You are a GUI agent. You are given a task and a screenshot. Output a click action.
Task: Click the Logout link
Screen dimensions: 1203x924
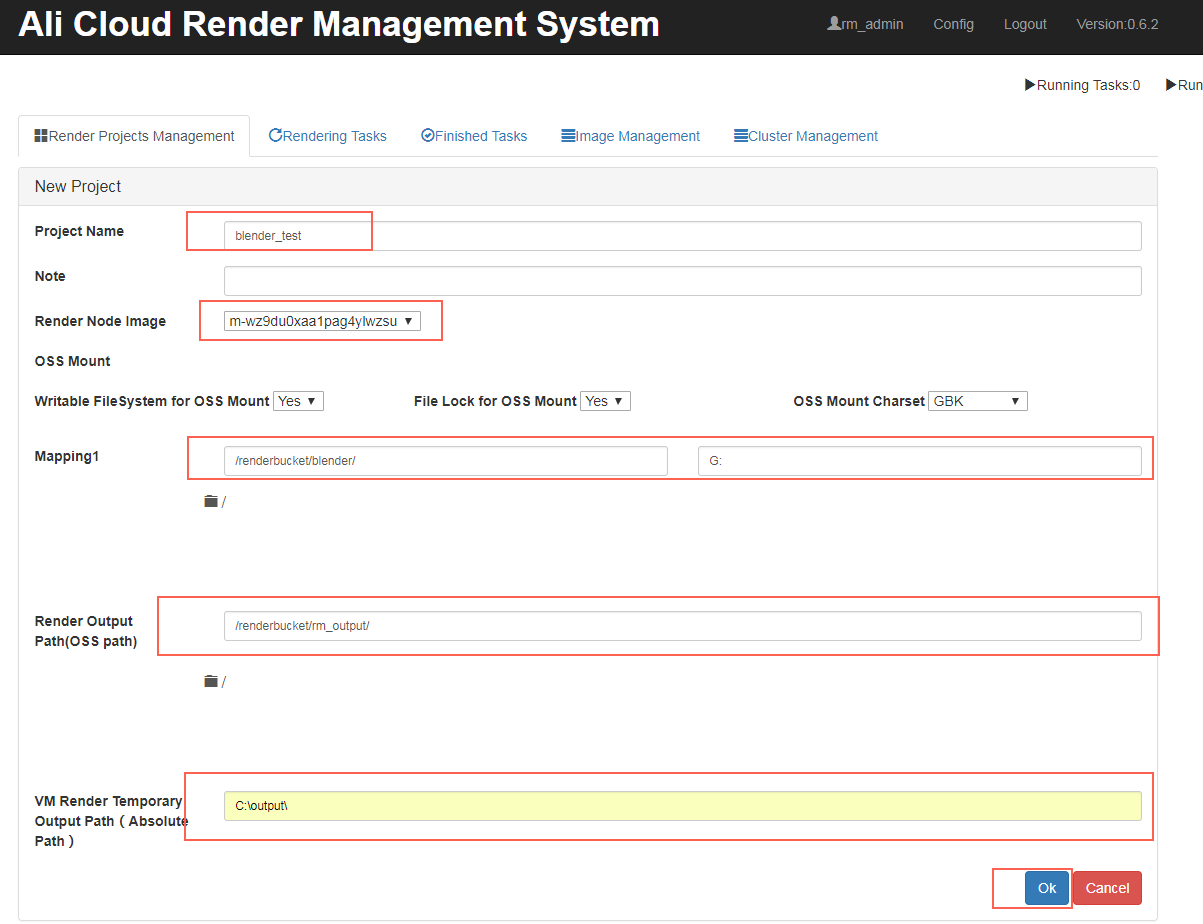point(1025,24)
